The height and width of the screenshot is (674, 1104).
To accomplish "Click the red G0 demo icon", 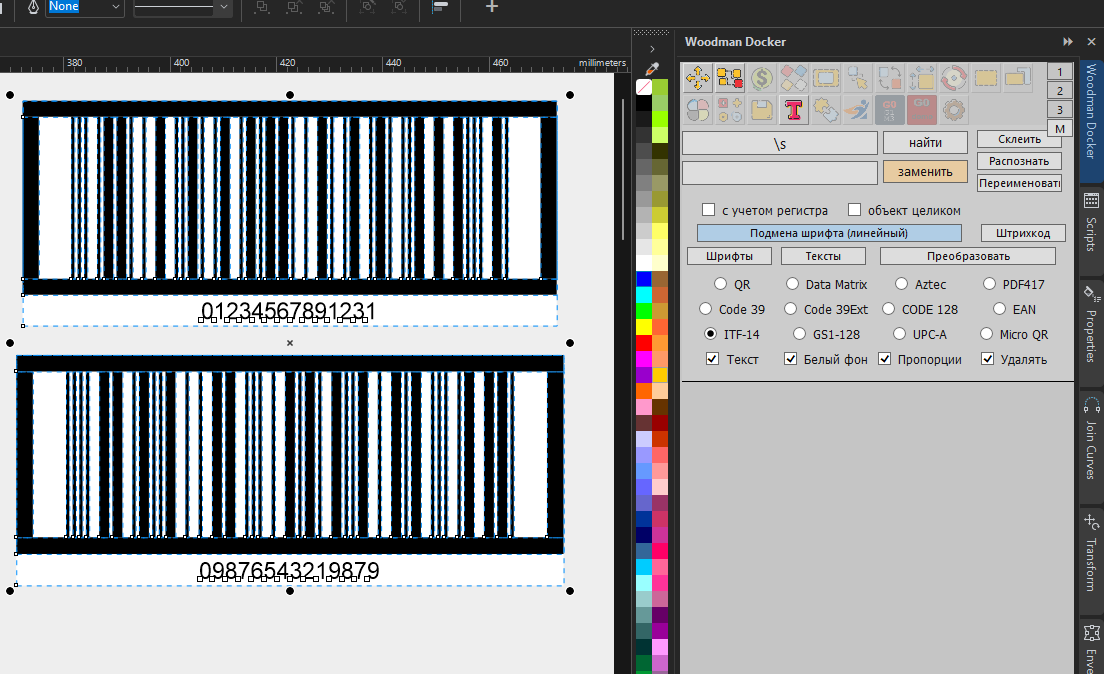I will [922, 110].
